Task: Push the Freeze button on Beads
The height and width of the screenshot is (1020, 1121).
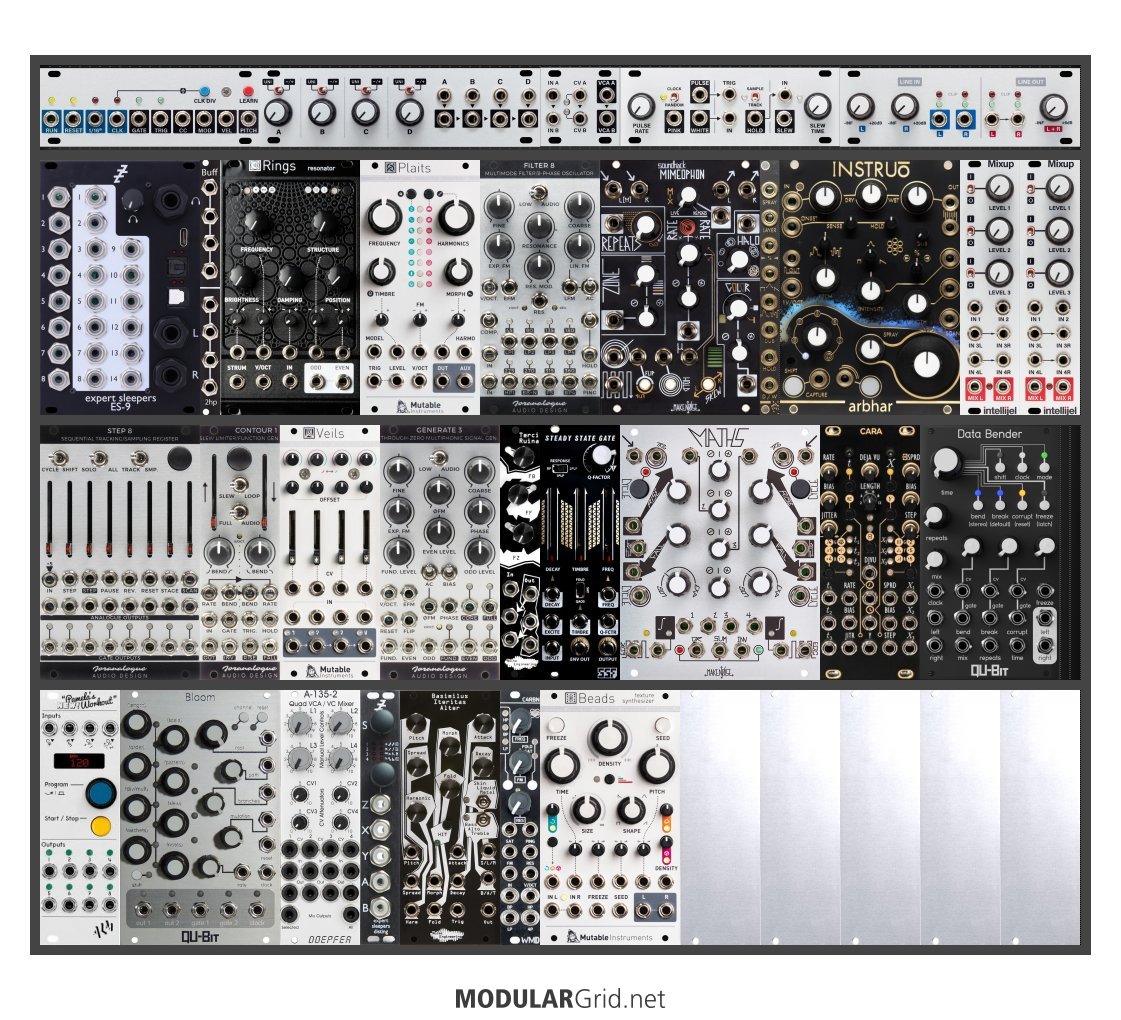Action: [x=557, y=724]
